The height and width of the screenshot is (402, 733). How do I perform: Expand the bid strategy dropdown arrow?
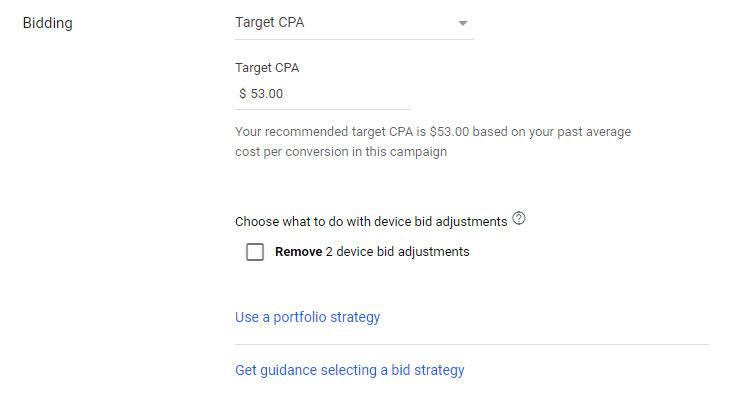463,23
